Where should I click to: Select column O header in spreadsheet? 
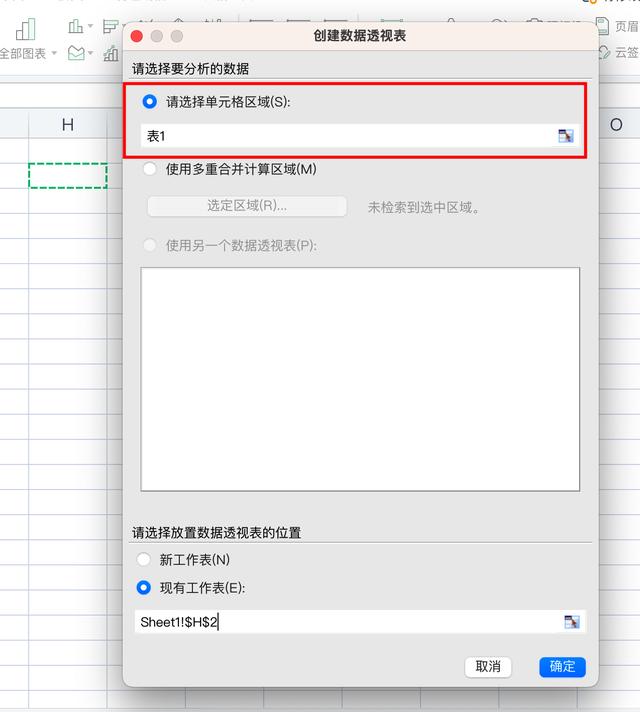click(616, 124)
